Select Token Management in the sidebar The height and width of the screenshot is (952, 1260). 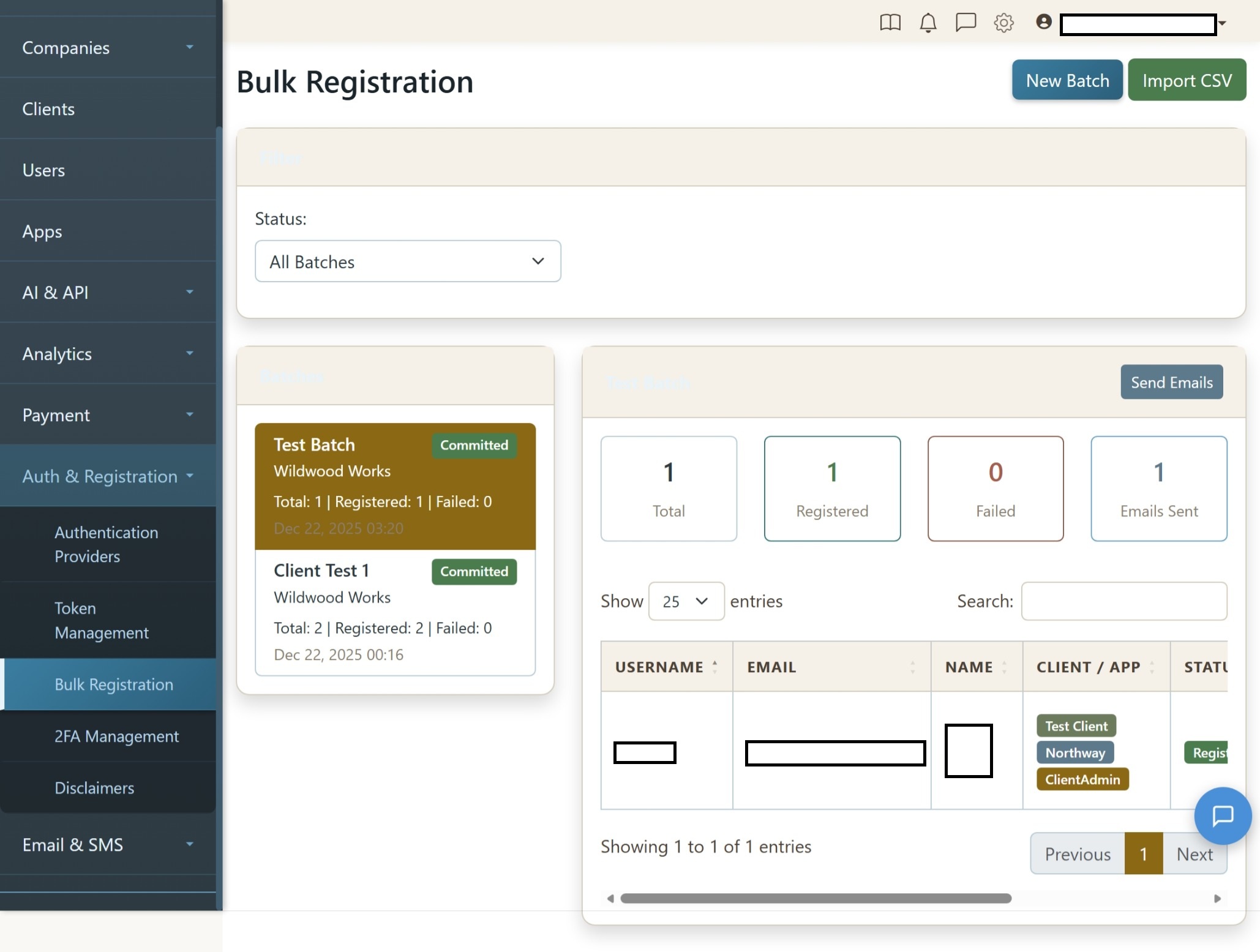102,620
